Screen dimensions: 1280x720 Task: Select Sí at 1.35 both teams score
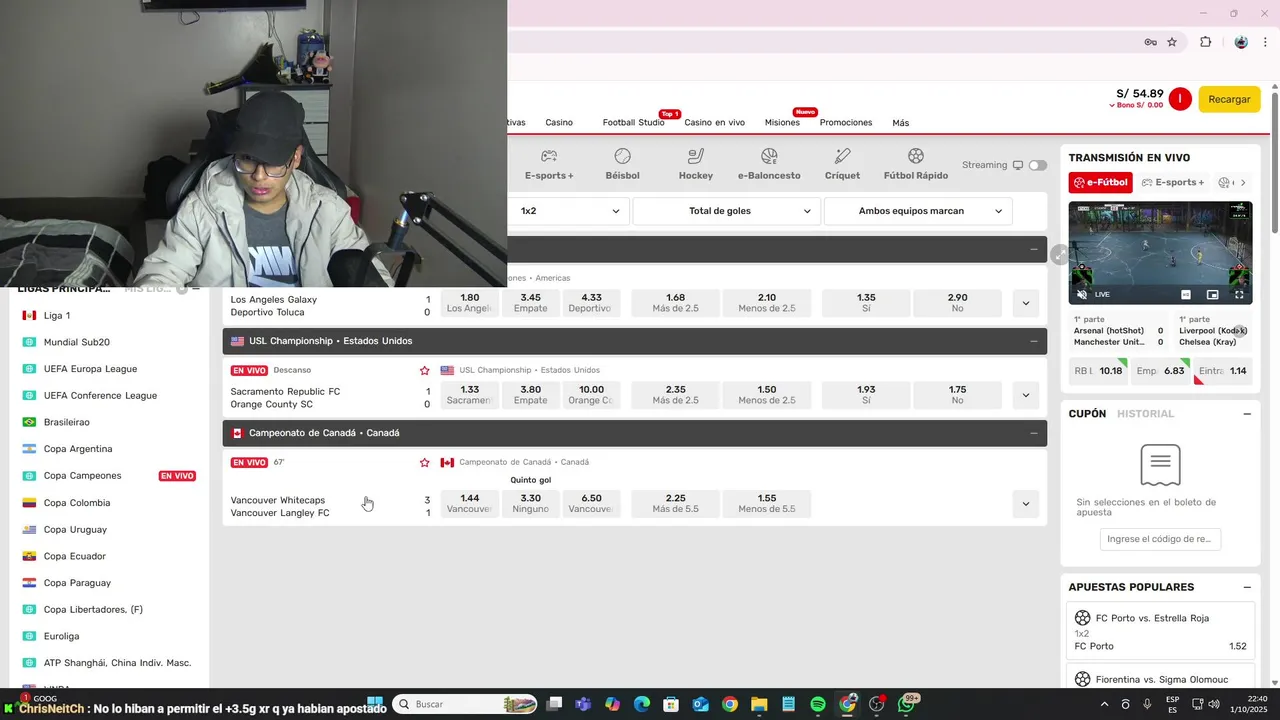tap(866, 303)
